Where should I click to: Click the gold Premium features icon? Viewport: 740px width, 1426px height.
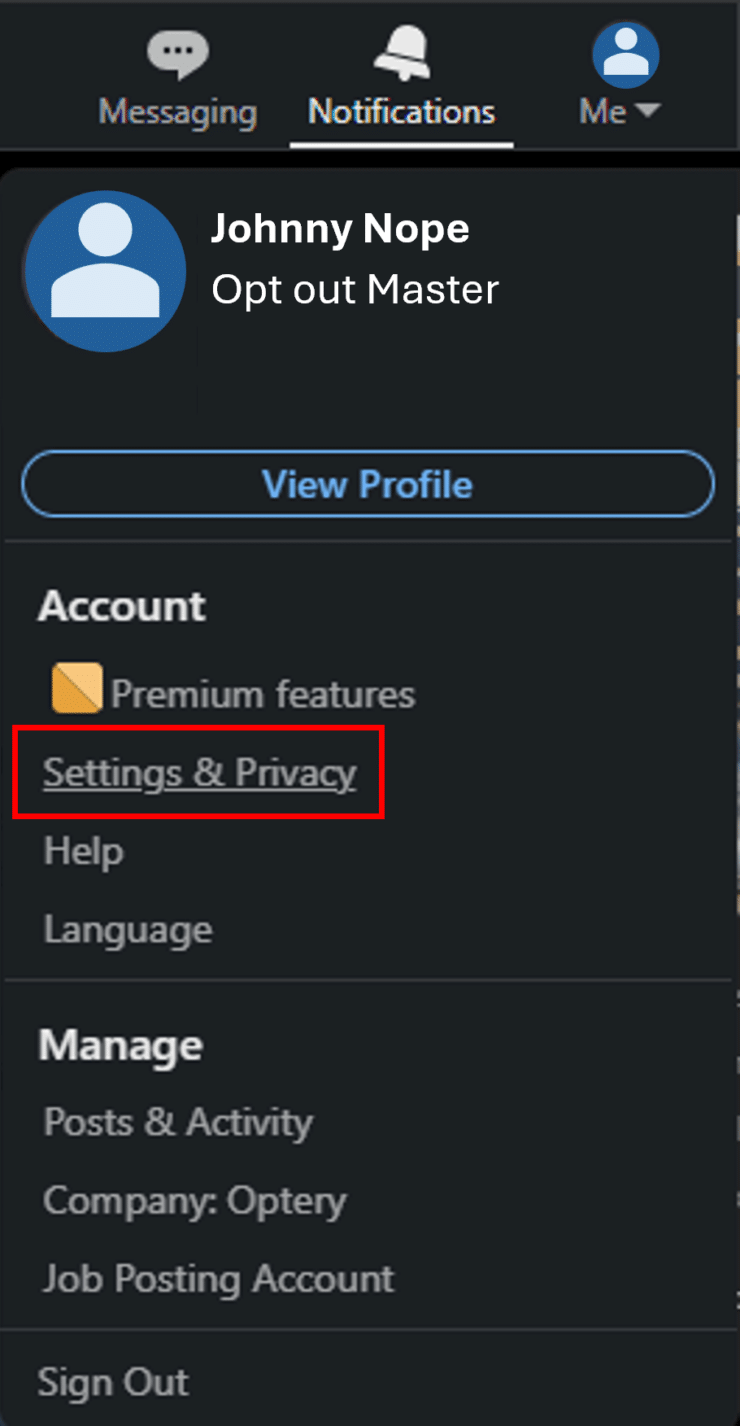[76, 688]
